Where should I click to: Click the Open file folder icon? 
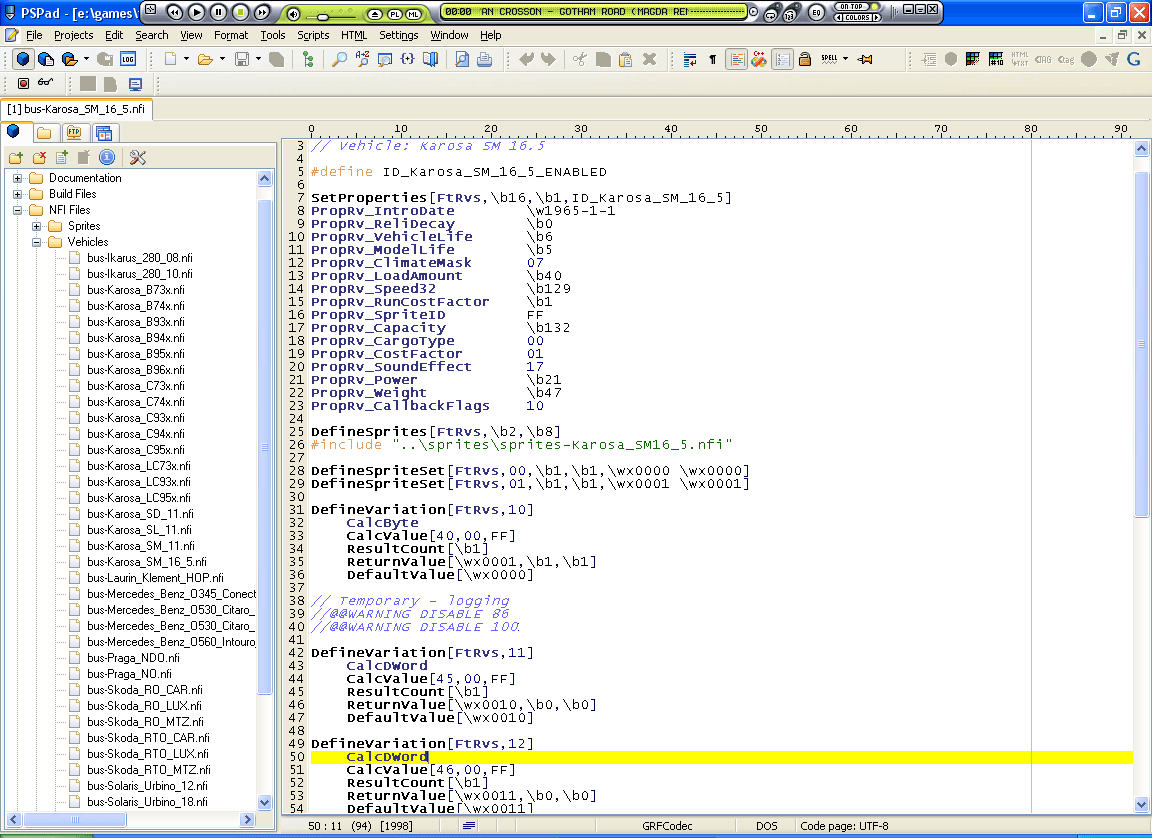205,59
